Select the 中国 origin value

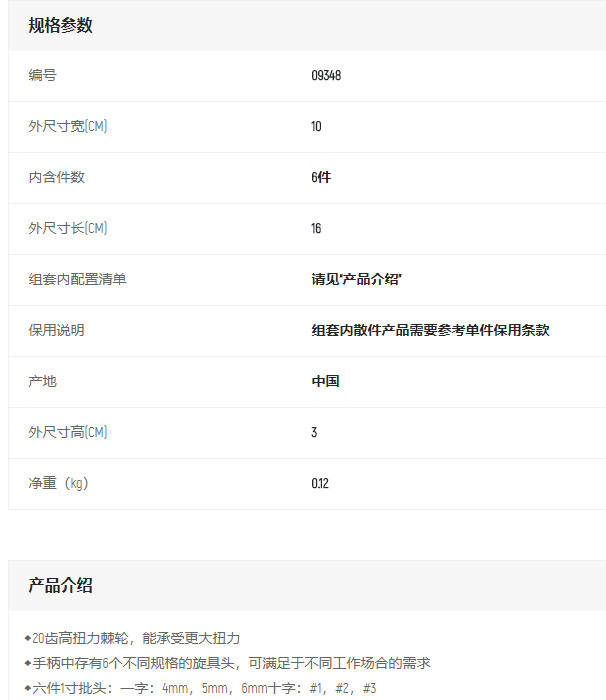pyautogui.click(x=325, y=382)
